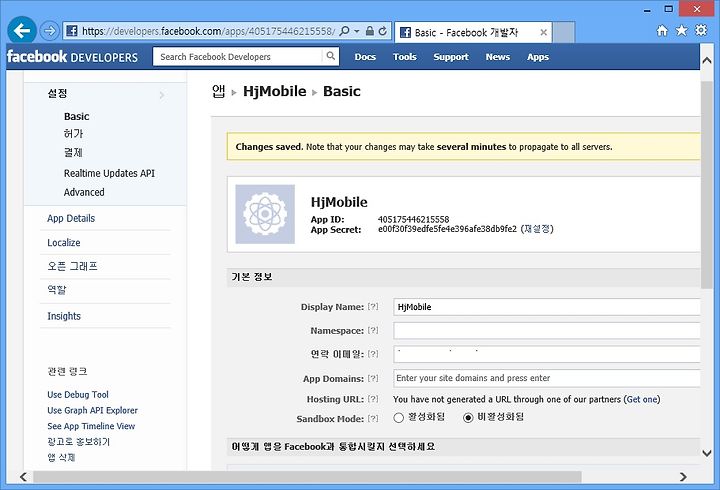This screenshot has height=490, width=720.
Task: Select 허가 in the sidebar
Action: click(73, 134)
